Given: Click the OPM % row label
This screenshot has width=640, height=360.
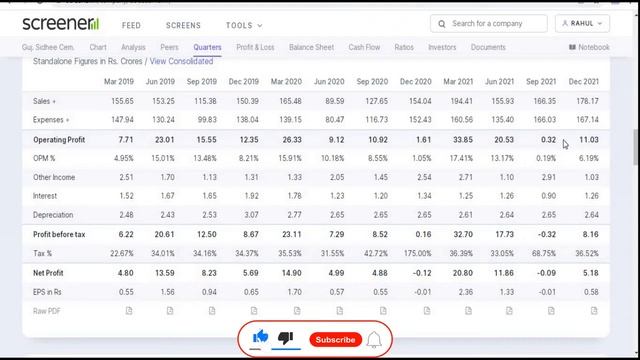Looking at the screenshot, I should (x=44, y=158).
